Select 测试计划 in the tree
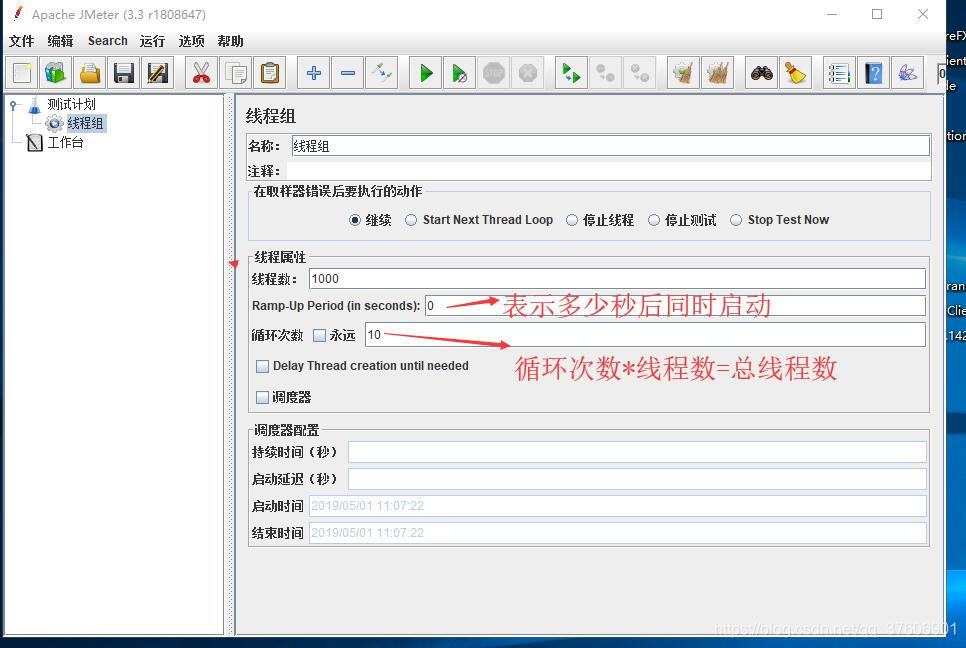 tap(71, 105)
